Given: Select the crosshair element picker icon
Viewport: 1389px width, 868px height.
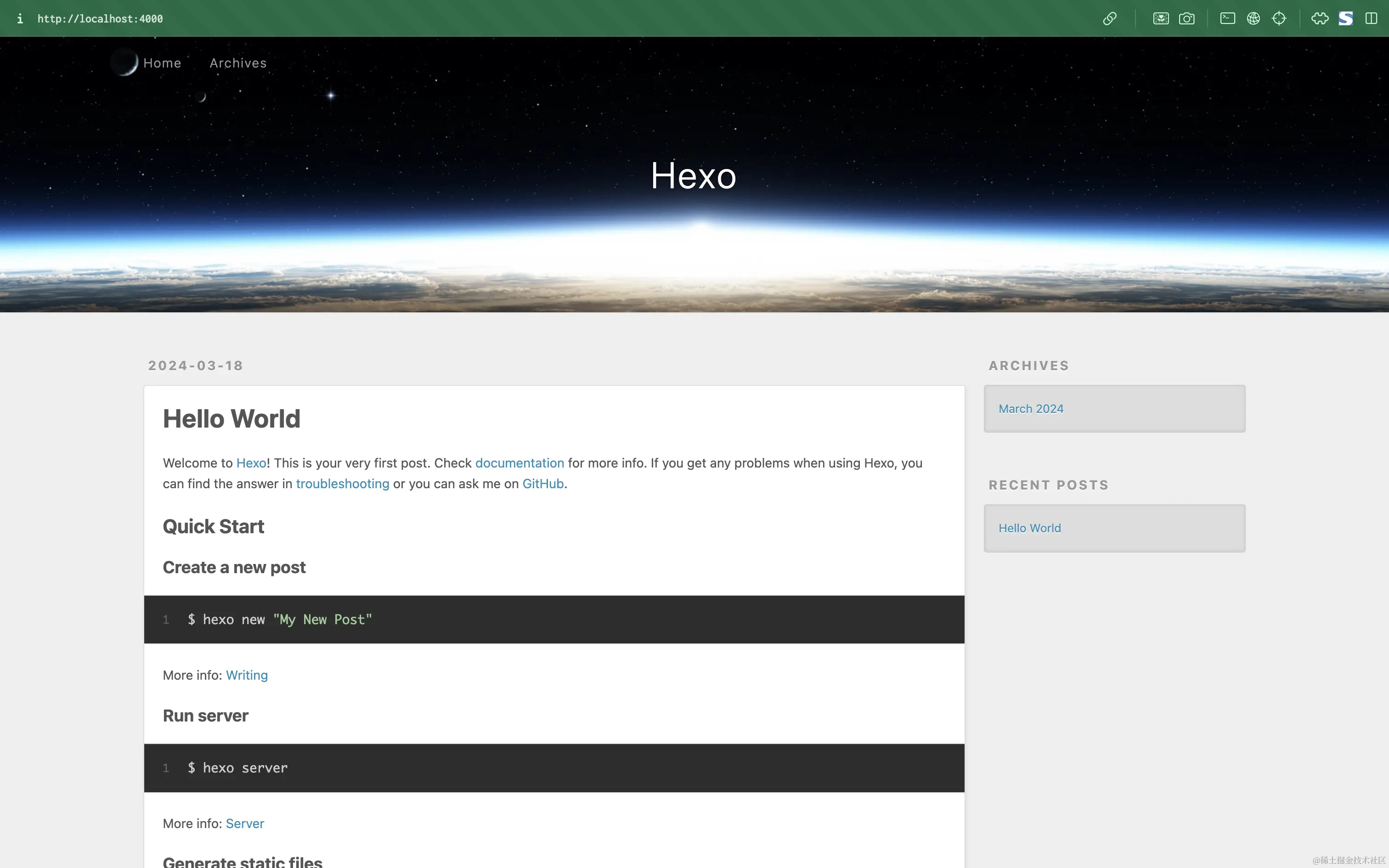Looking at the screenshot, I should pos(1279,18).
